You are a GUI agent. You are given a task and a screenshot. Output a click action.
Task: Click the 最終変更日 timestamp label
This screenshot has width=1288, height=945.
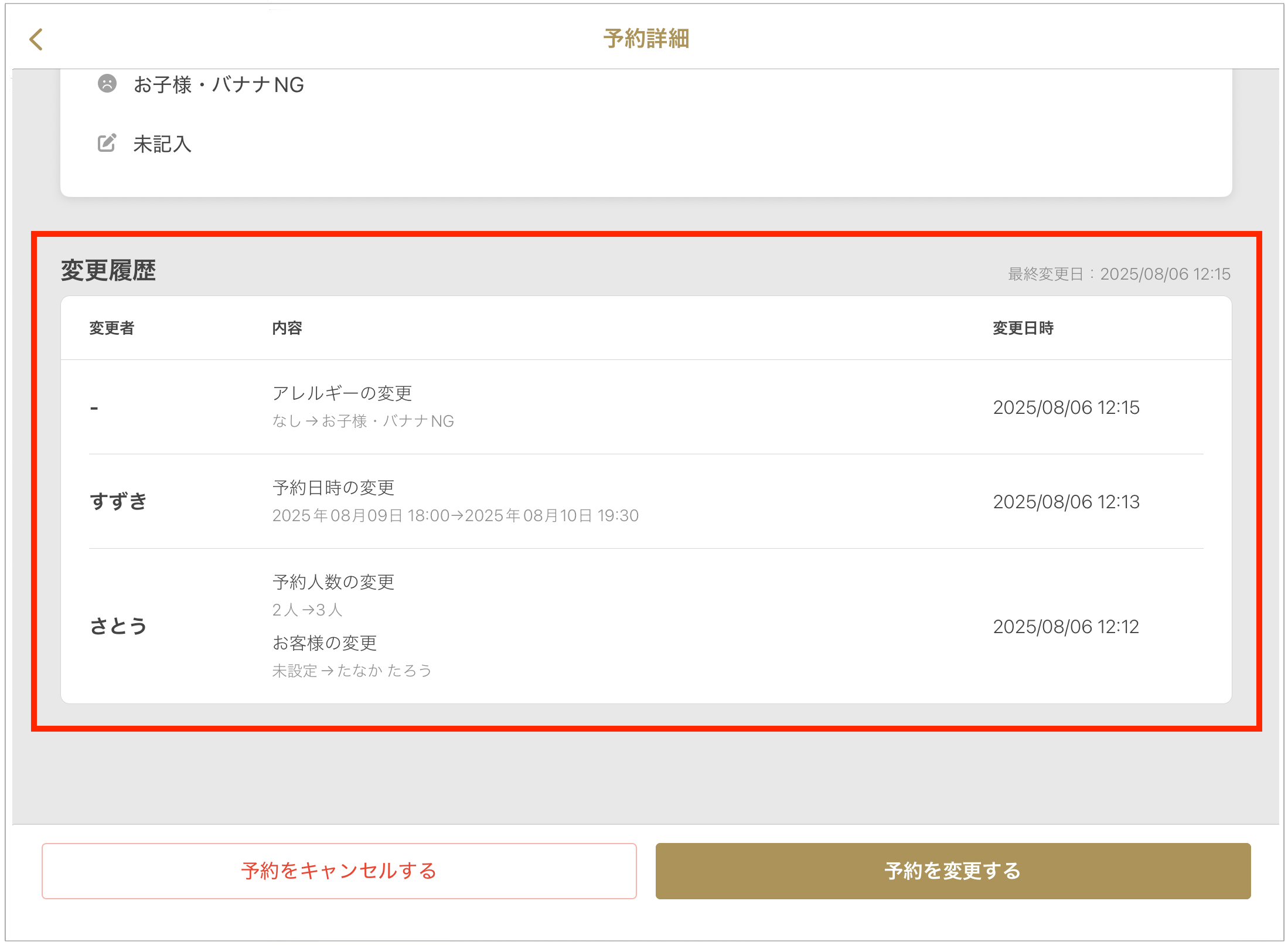1119,274
